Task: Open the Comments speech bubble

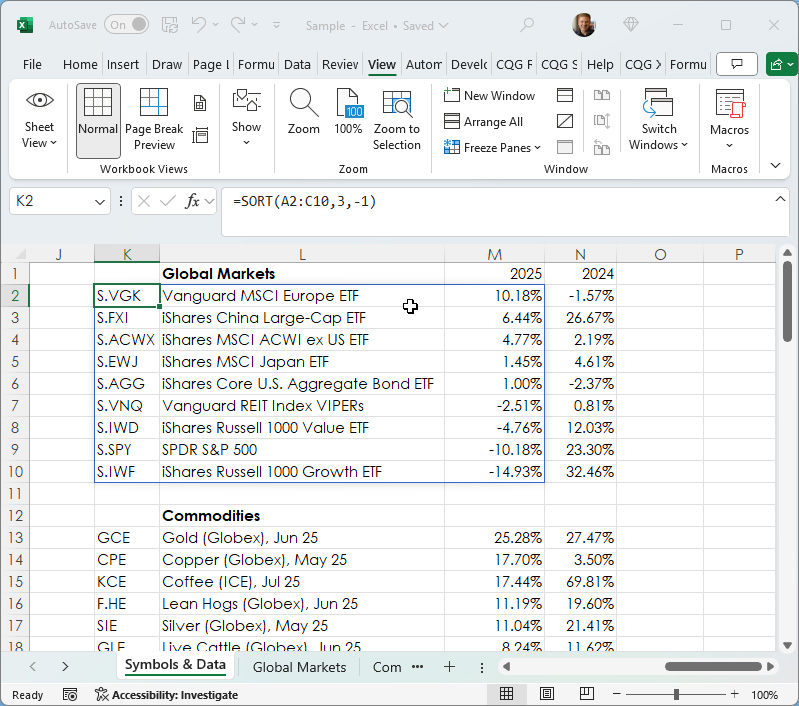Action: pyautogui.click(x=736, y=64)
